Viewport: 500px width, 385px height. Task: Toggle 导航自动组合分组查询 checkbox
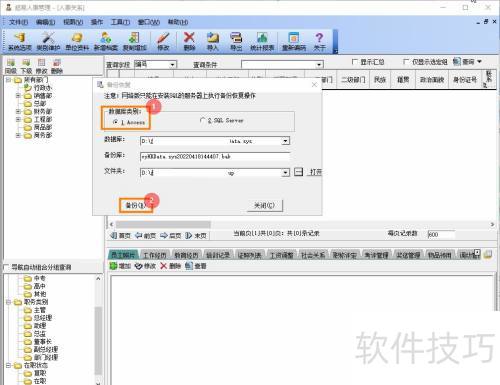(x=6, y=267)
